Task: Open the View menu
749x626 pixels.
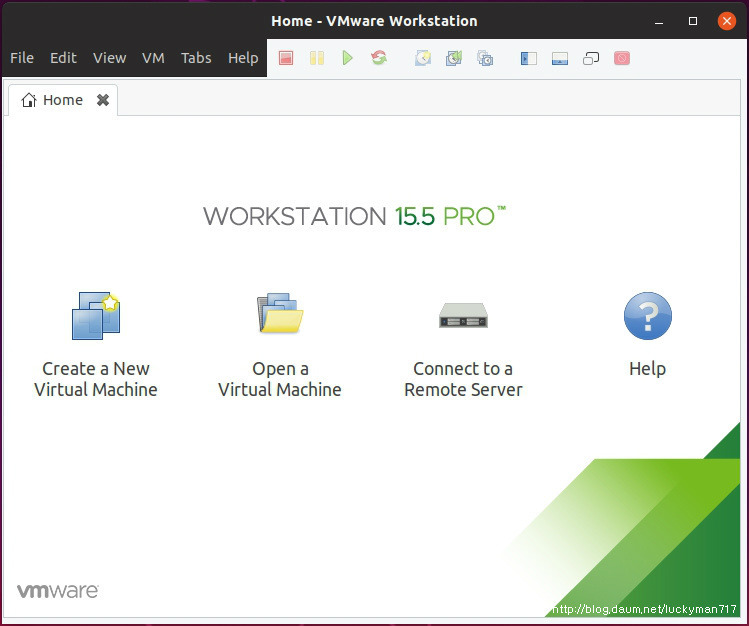Action: pyautogui.click(x=109, y=58)
